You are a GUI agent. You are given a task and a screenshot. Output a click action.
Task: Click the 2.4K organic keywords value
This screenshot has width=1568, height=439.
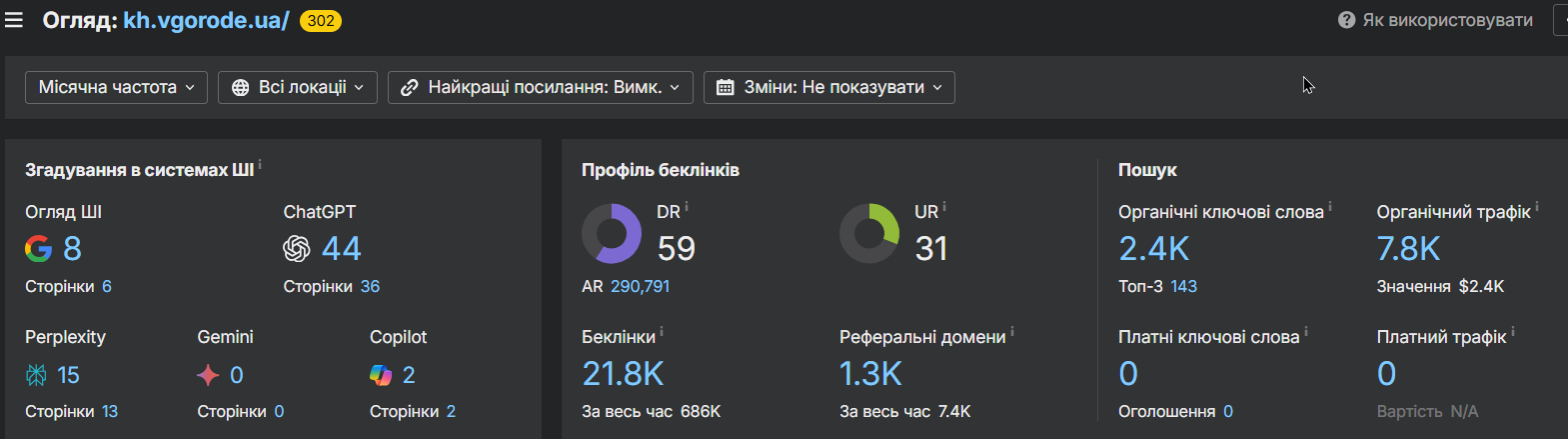click(1154, 248)
